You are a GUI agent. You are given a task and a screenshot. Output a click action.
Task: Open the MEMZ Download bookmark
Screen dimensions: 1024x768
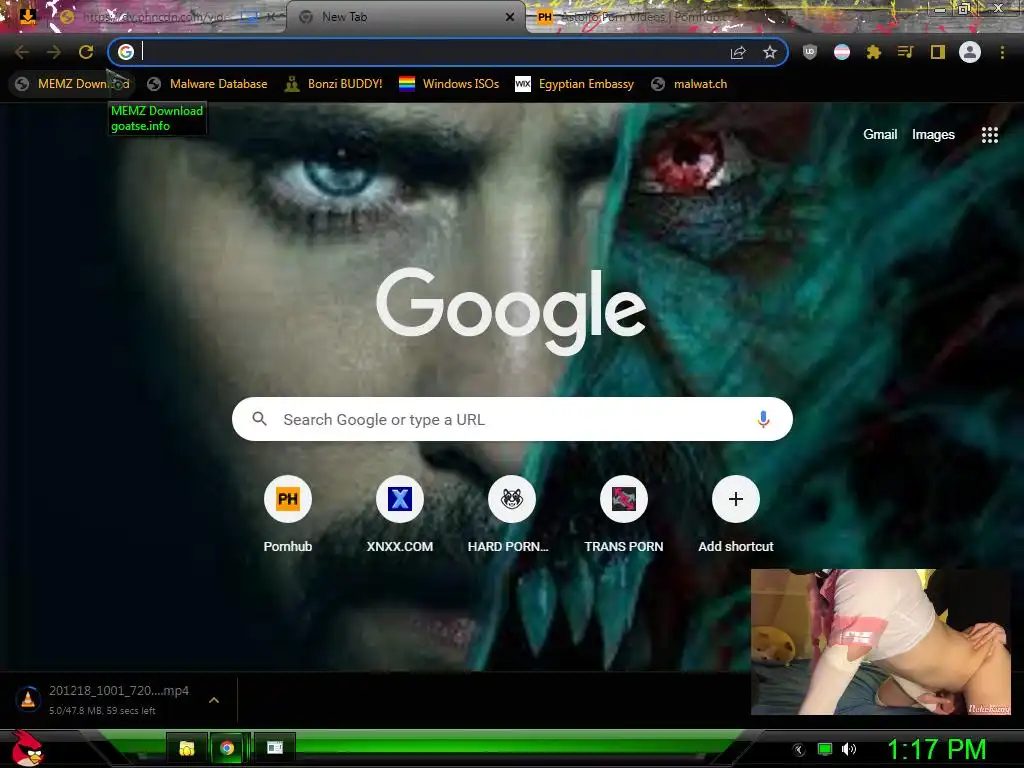coord(72,84)
